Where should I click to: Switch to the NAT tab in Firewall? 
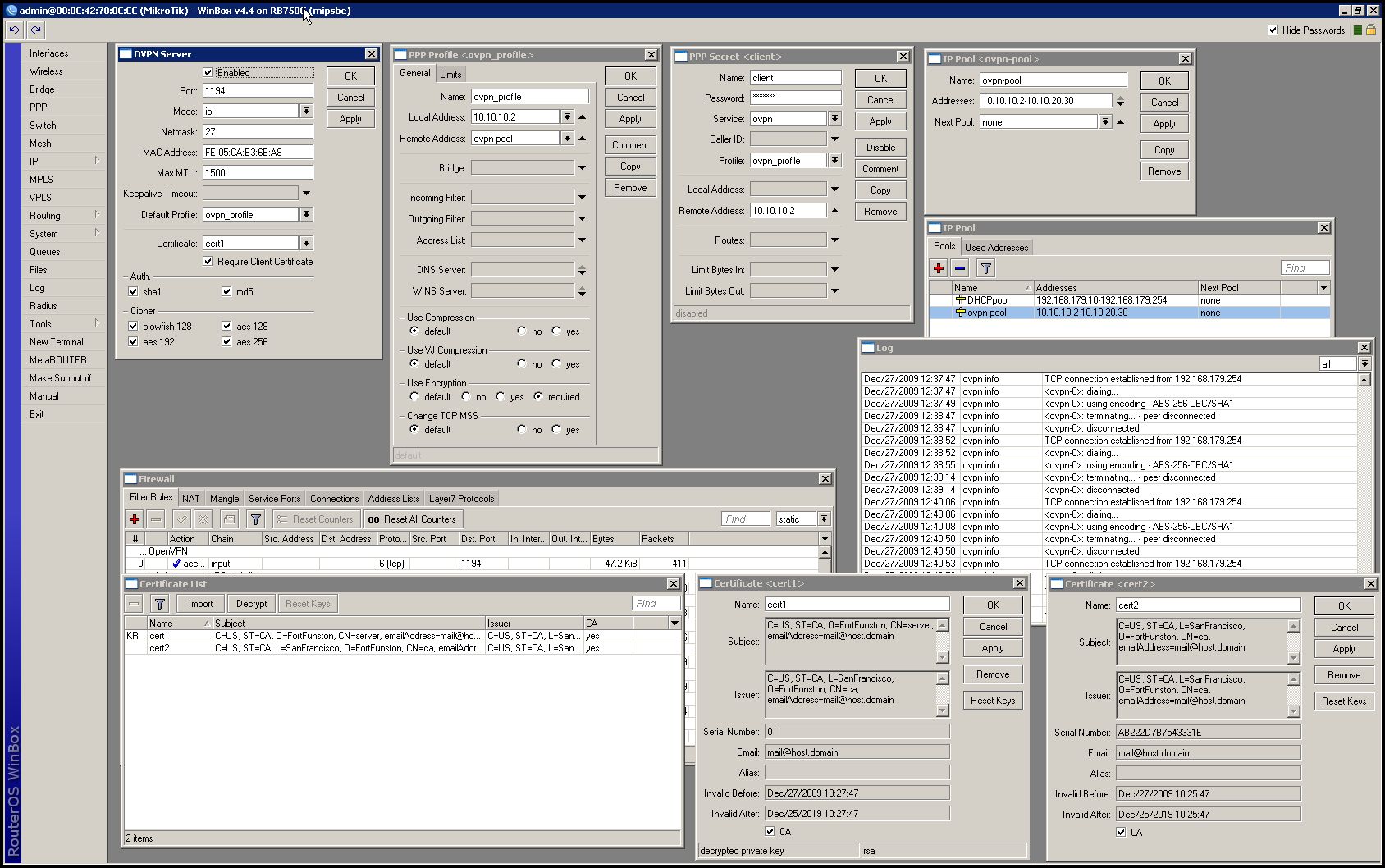tap(190, 499)
